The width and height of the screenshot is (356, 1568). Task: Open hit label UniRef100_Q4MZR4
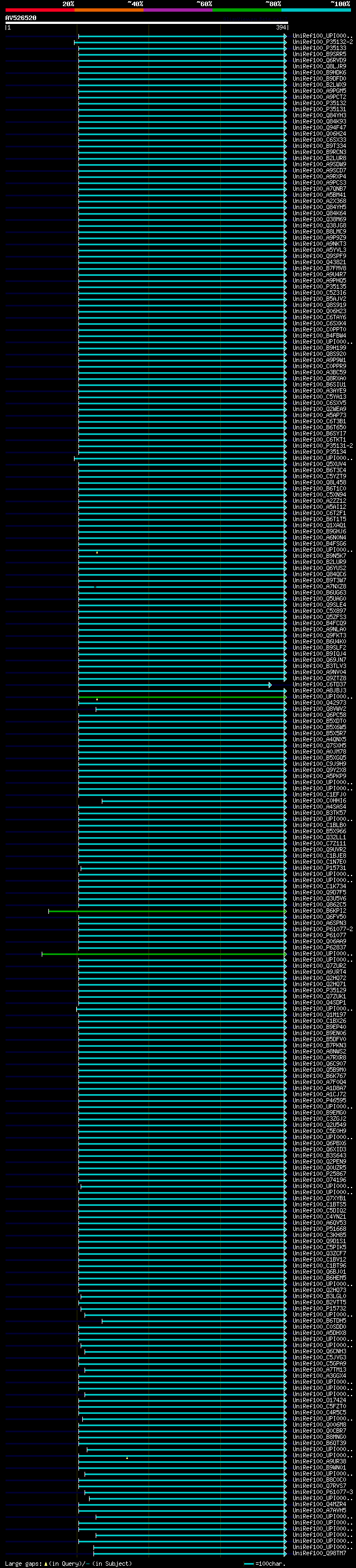(x=319, y=1505)
